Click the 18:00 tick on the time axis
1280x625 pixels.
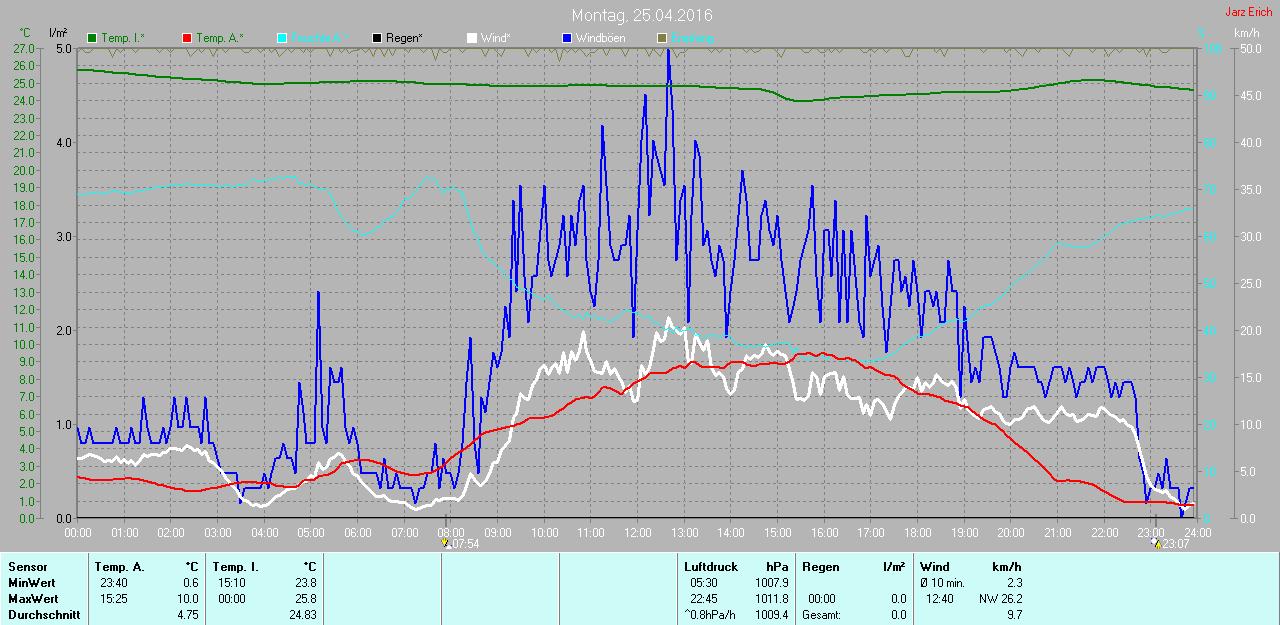click(x=917, y=532)
